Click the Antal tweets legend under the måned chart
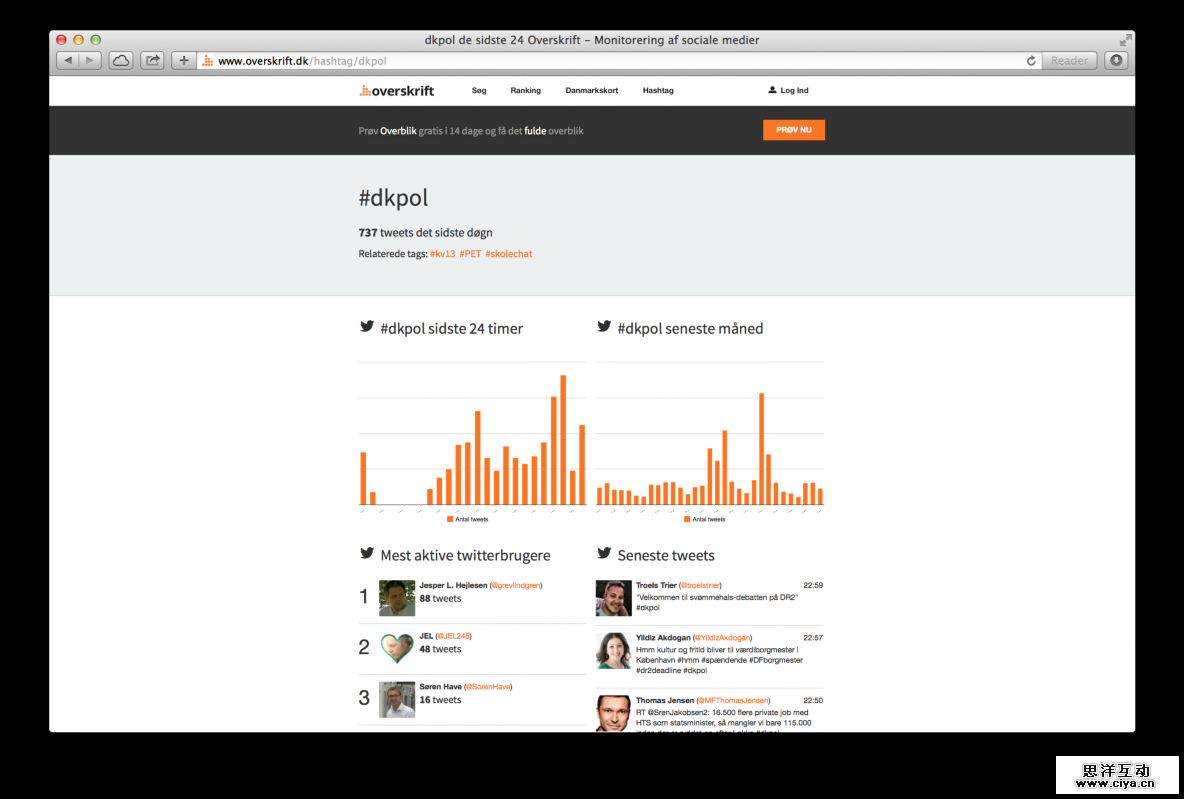 [x=705, y=520]
